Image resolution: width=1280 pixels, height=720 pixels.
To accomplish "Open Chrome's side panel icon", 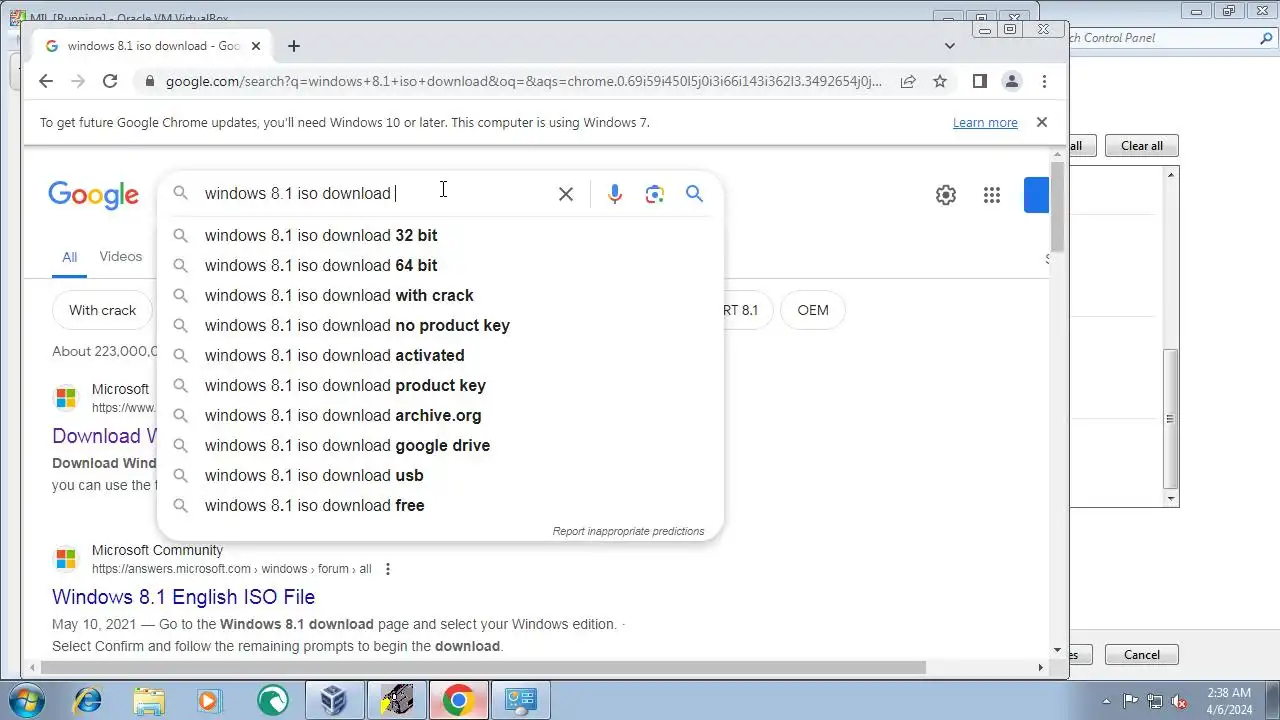I will 980,81.
